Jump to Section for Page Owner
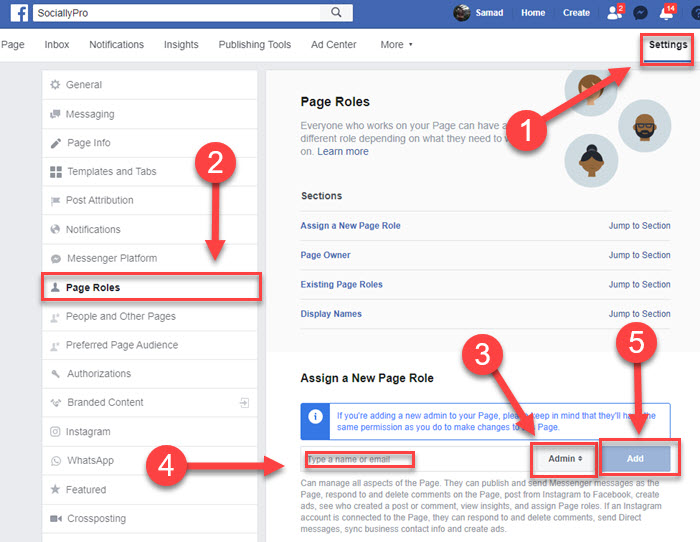Screen dimensions: 700x542 (639, 255)
